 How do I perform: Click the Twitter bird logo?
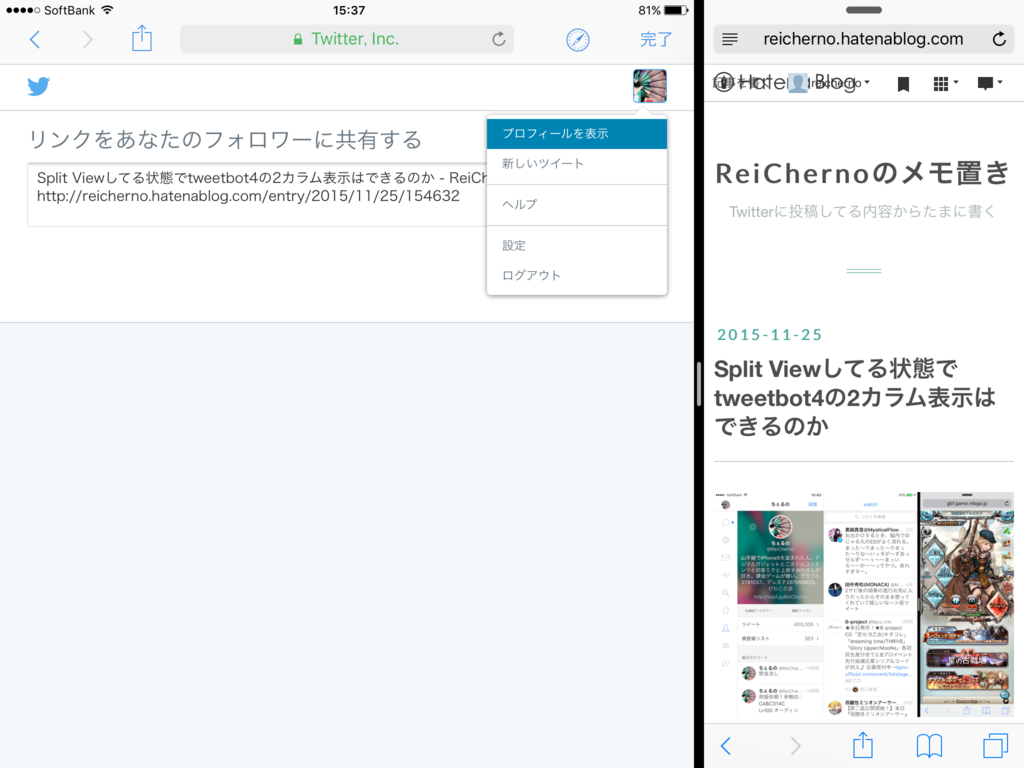click(38, 87)
